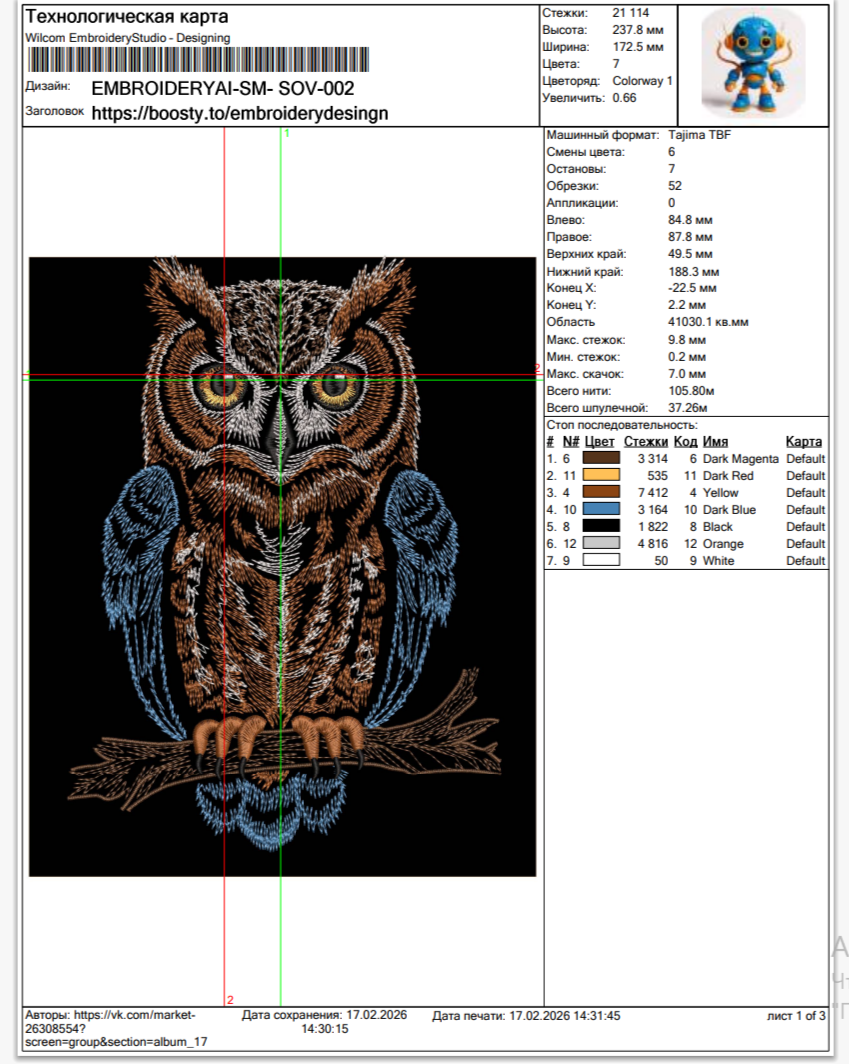Screen dimensions: 849x1064
Task: Click the Карта column header
Action: (x=803, y=441)
